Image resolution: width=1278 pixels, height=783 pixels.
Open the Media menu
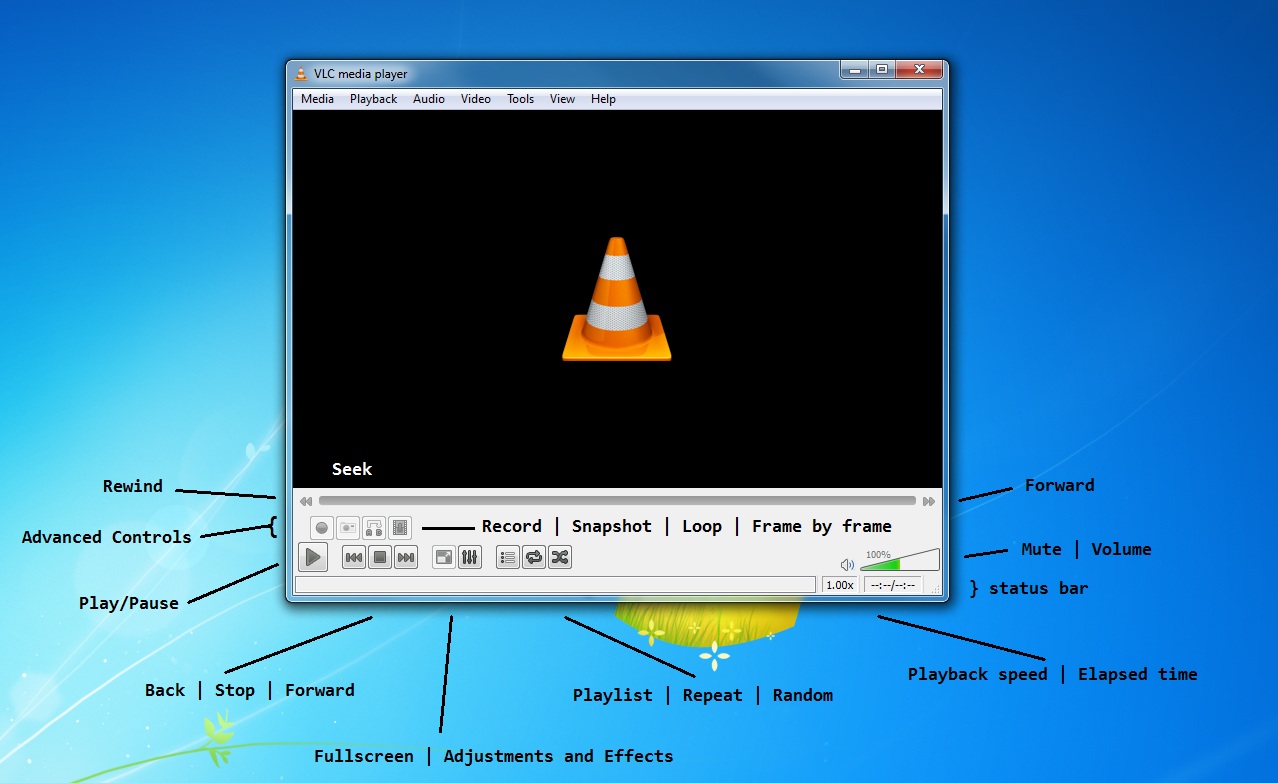coord(317,99)
